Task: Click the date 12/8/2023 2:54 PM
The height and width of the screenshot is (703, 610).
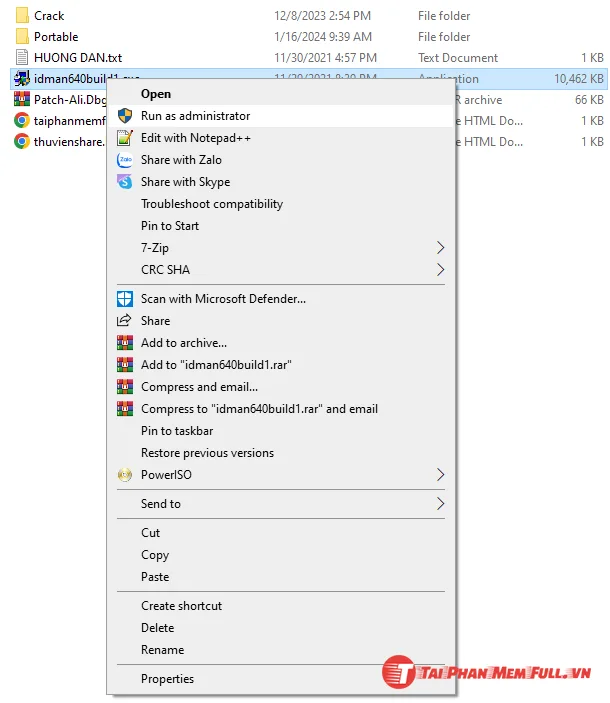Action: pyautogui.click(x=323, y=16)
